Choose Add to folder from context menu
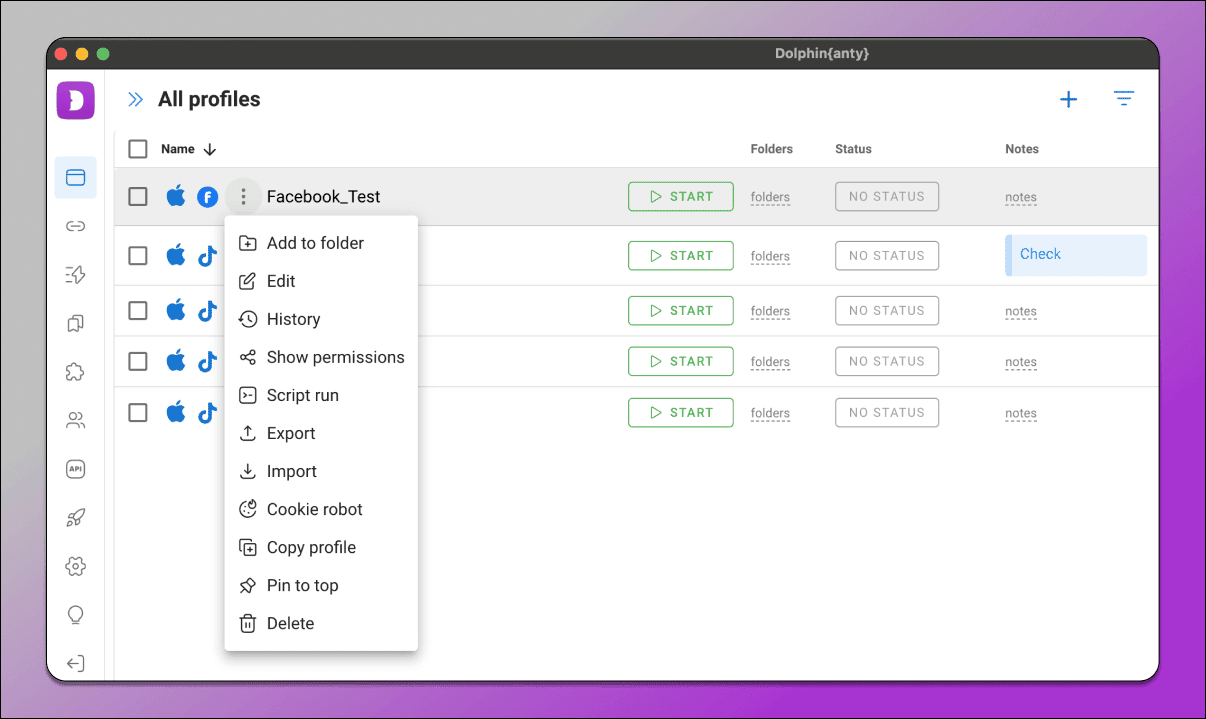Image resolution: width=1206 pixels, height=719 pixels. [321, 243]
